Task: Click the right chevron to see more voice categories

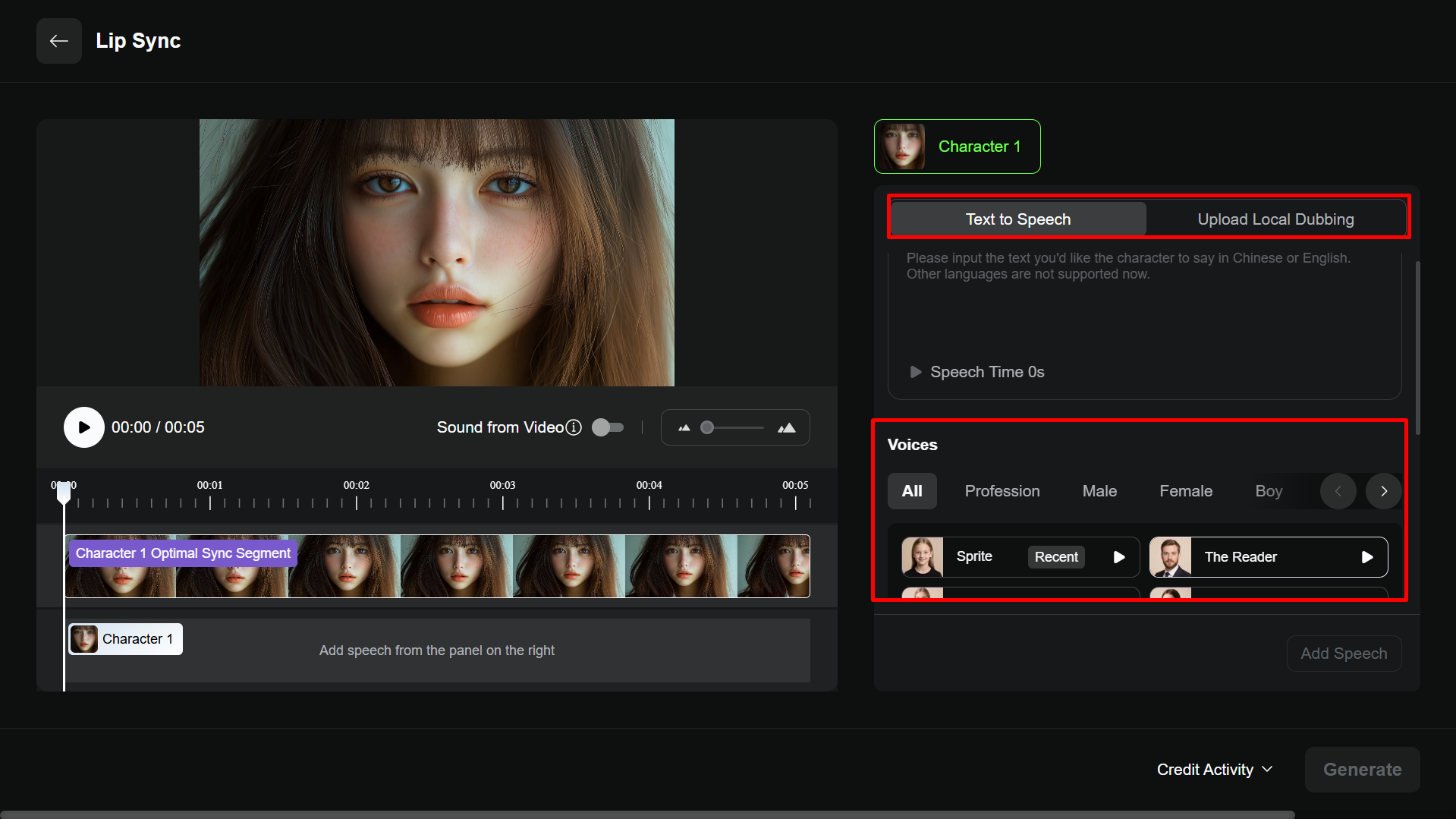Action: pyautogui.click(x=1382, y=490)
